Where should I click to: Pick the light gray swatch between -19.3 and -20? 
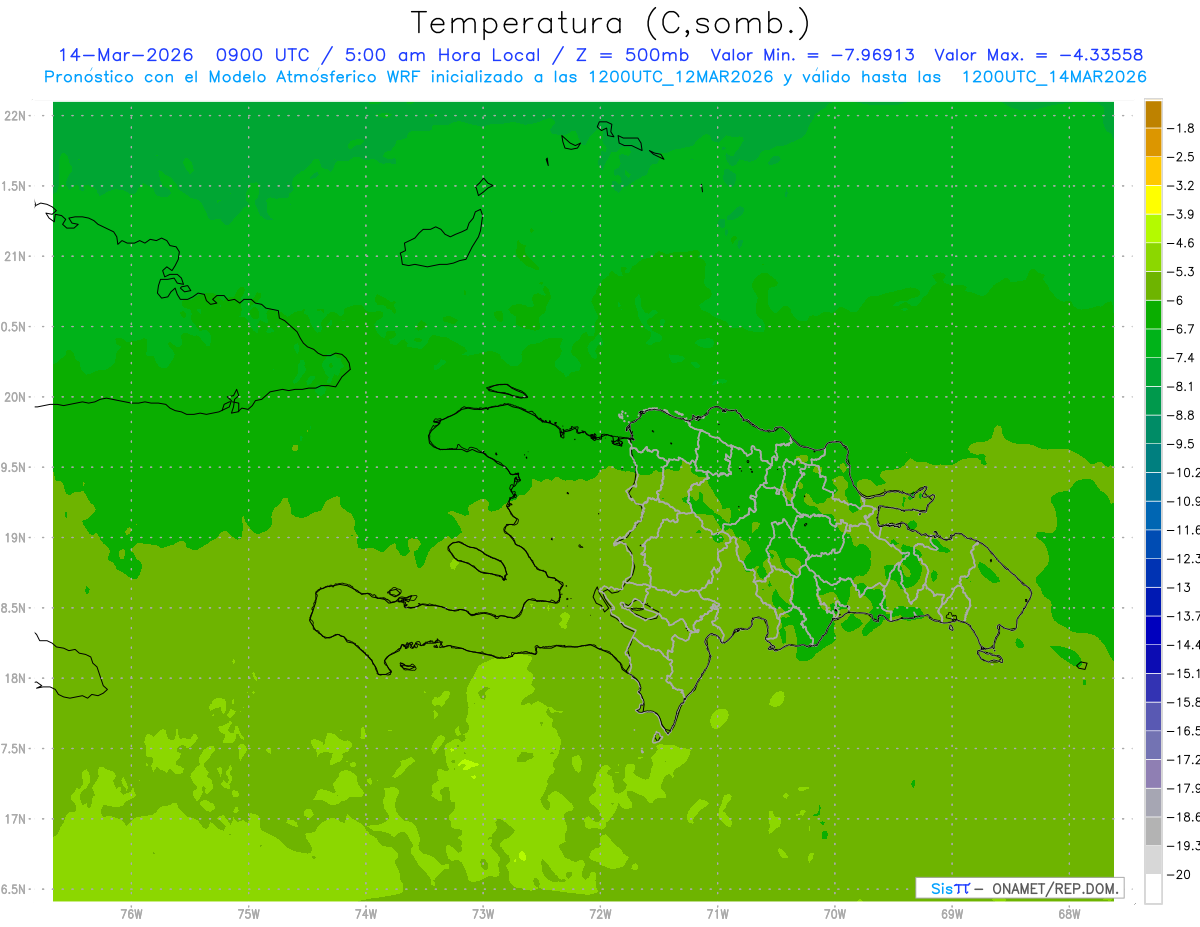[1153, 860]
